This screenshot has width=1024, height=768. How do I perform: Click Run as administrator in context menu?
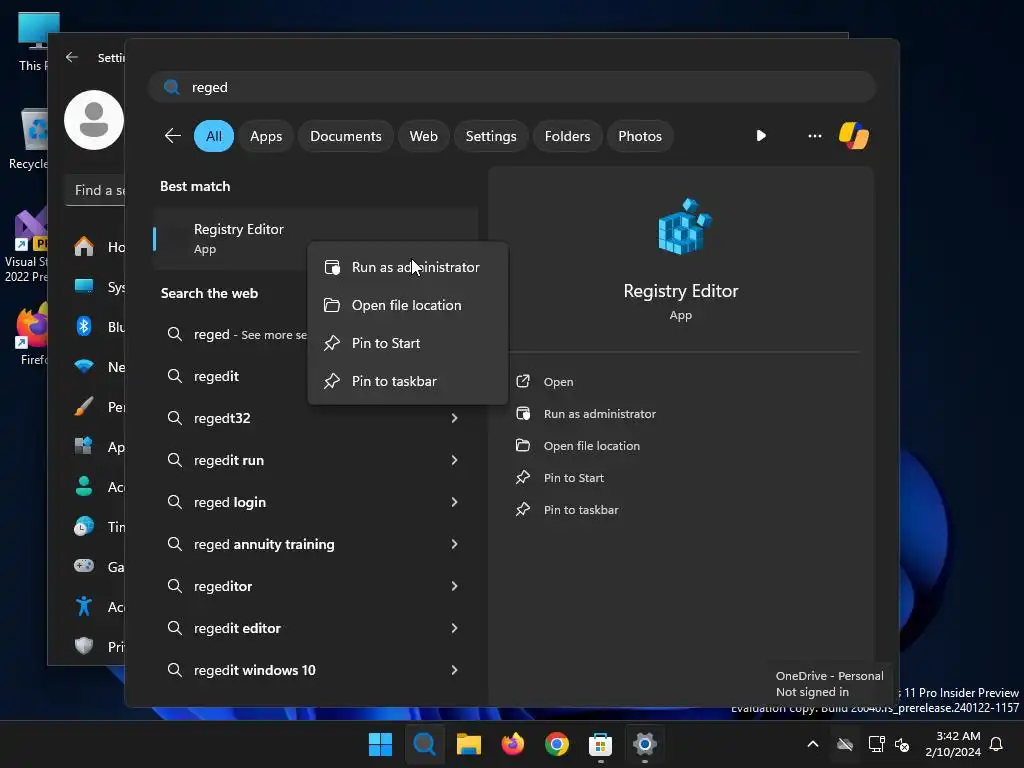408,267
